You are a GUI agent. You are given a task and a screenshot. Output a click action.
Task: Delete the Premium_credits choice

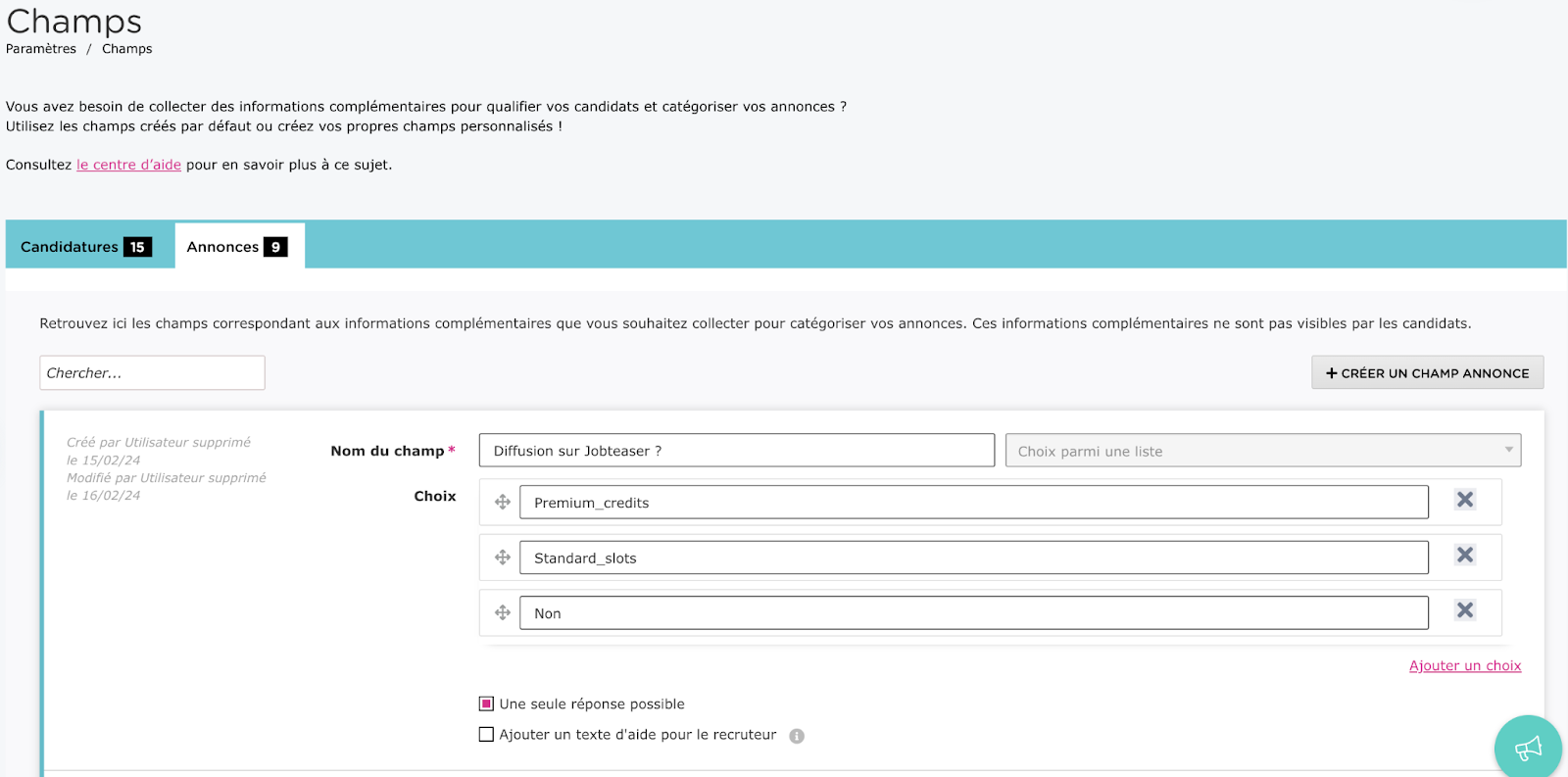click(1465, 500)
